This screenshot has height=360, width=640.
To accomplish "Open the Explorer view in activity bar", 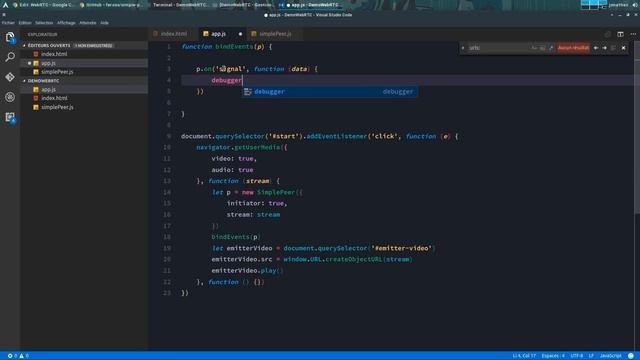I will coord(10,37).
